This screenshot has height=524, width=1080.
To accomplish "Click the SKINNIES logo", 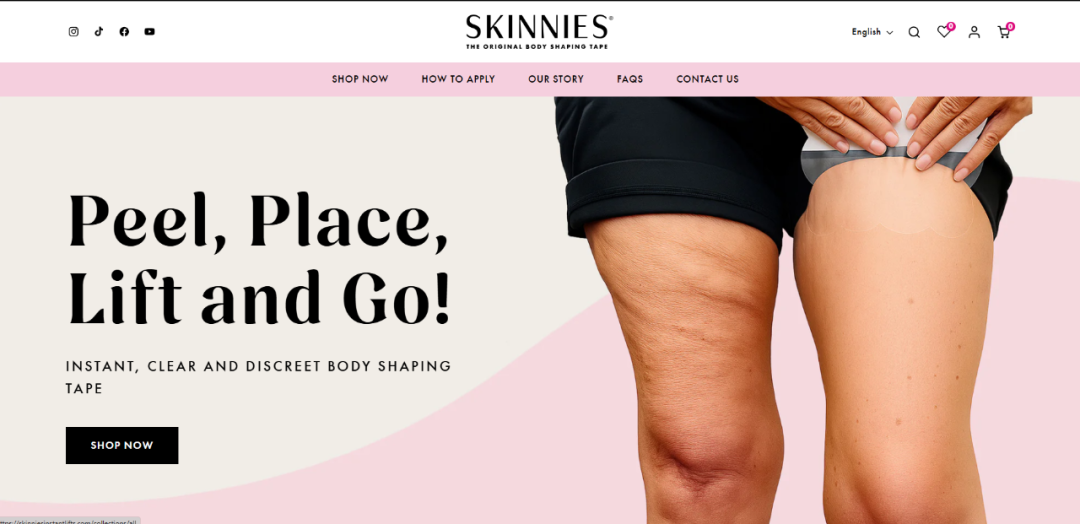I will (x=539, y=32).
